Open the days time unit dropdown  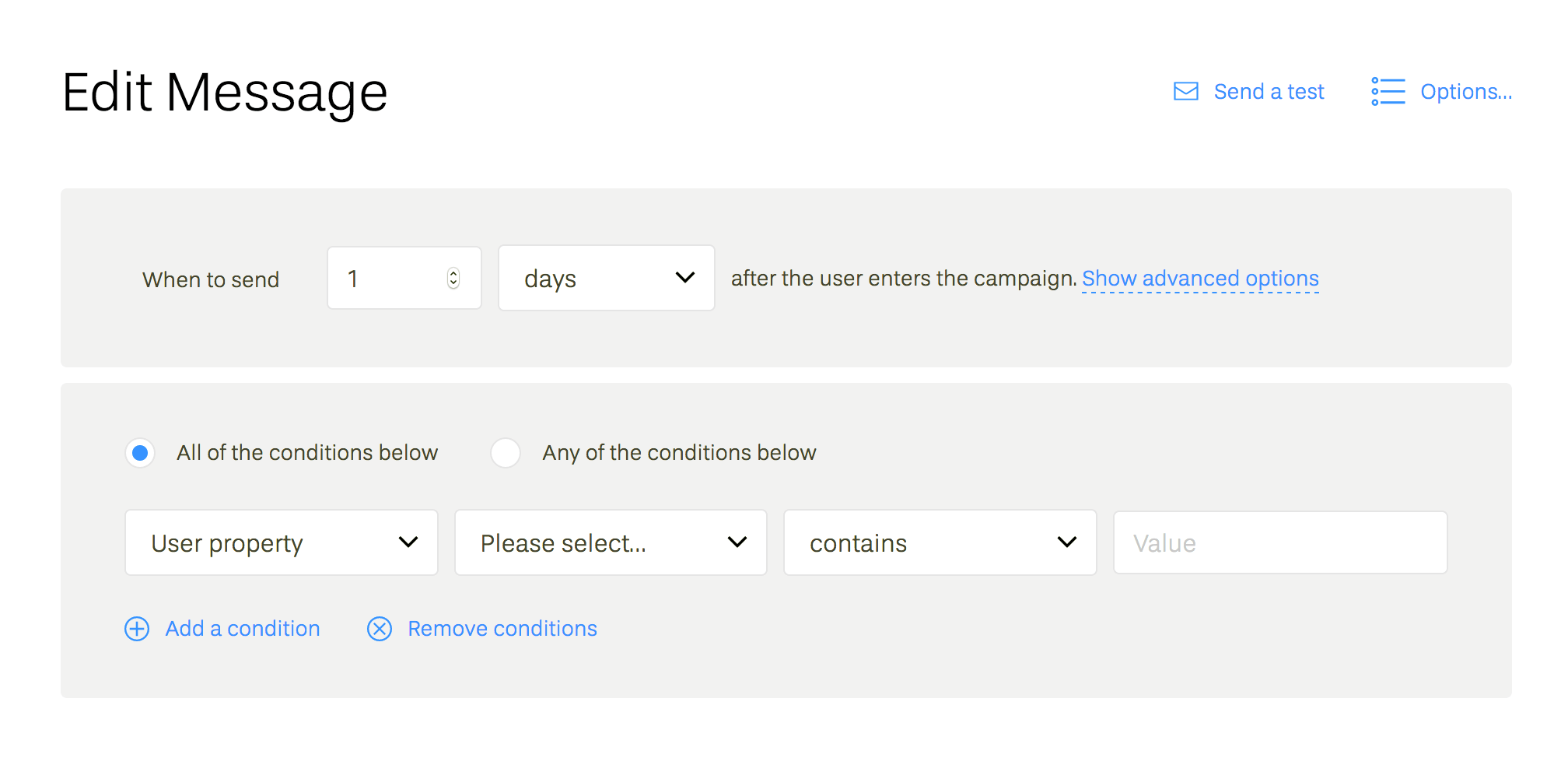pyautogui.click(x=606, y=278)
